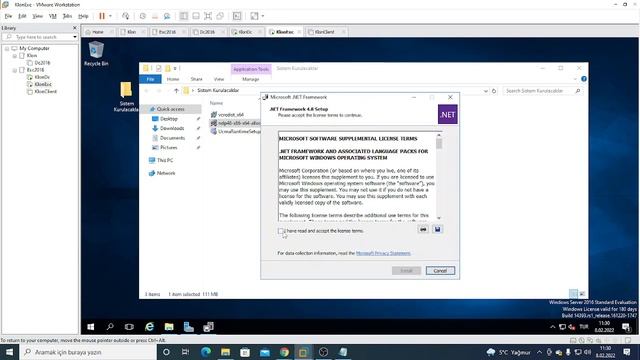Screen dimensions: 640x360
Task: Open the VMware Help menu
Action: pyautogui.click(x=83, y=16)
